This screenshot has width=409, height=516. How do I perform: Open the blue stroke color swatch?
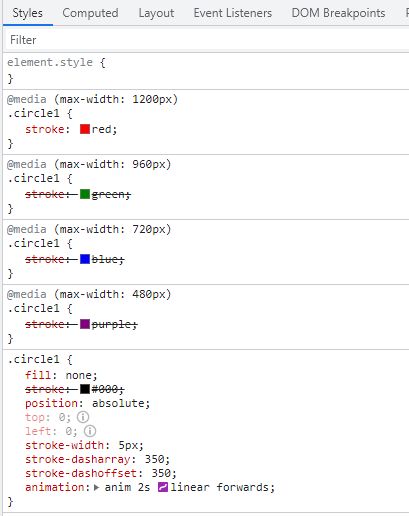[x=85, y=259]
